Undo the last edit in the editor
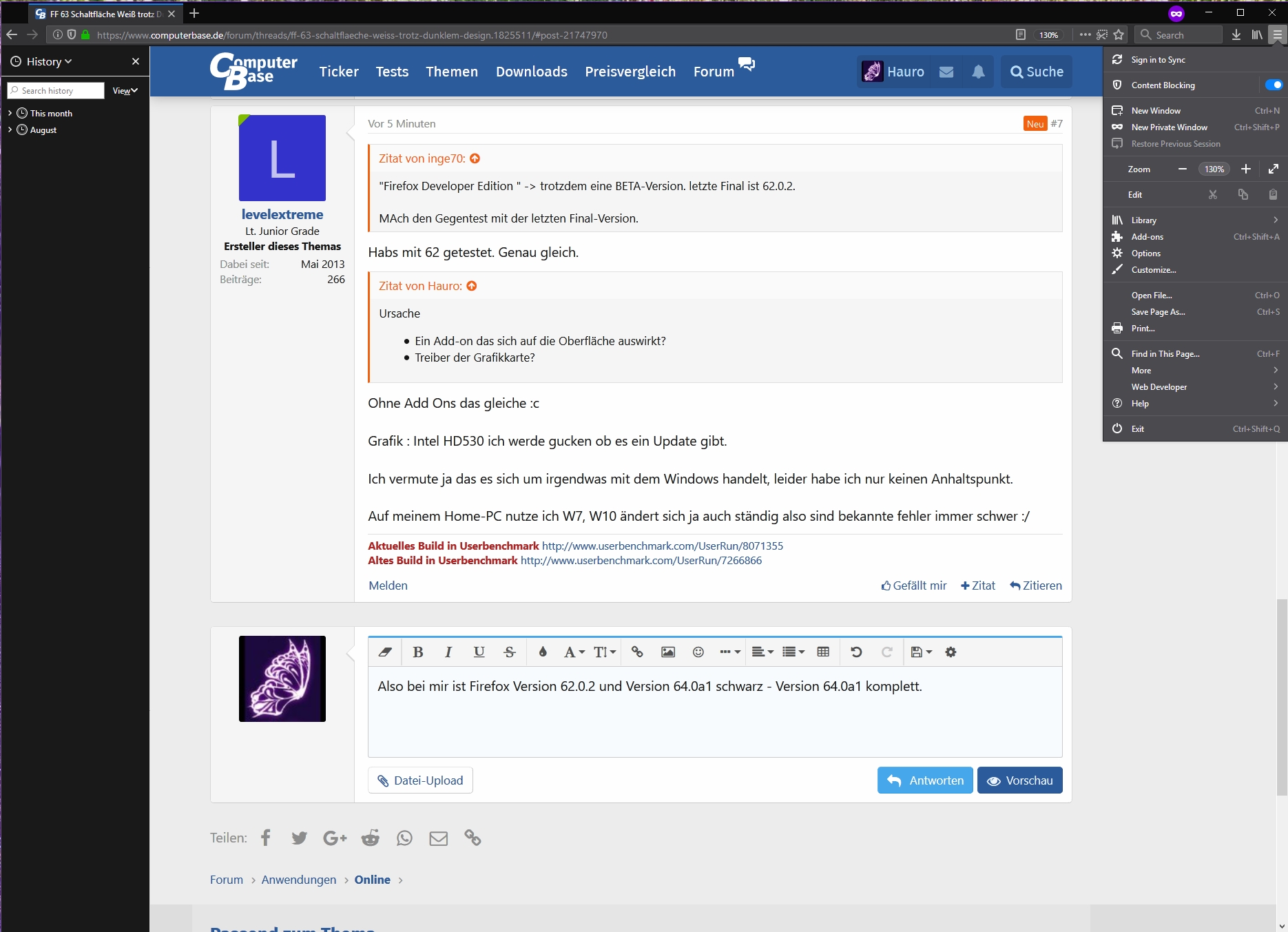Screen dimensions: 1288x932 coord(856,652)
